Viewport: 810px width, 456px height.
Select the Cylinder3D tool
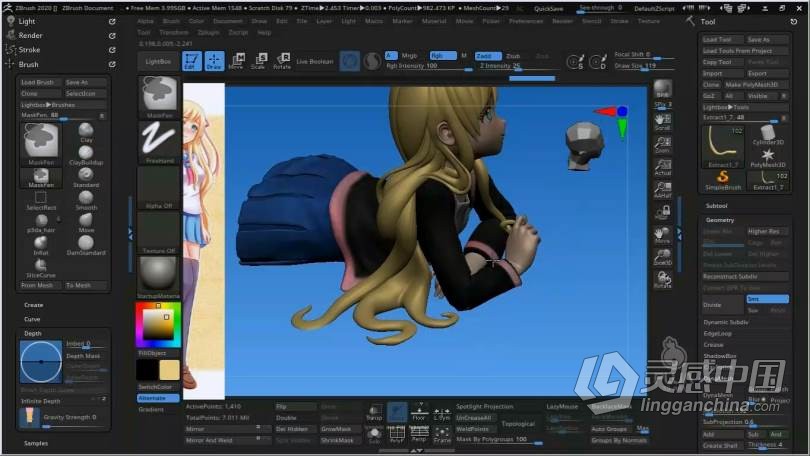click(x=768, y=135)
